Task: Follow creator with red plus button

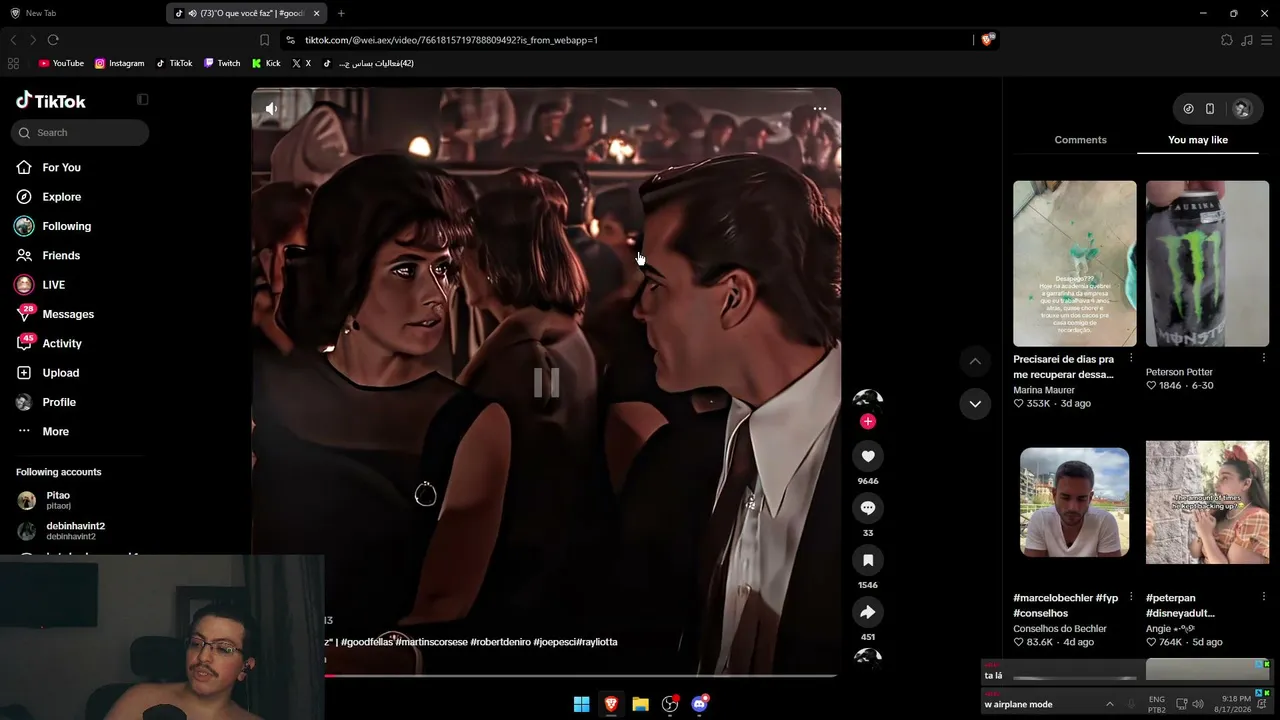Action: [868, 421]
